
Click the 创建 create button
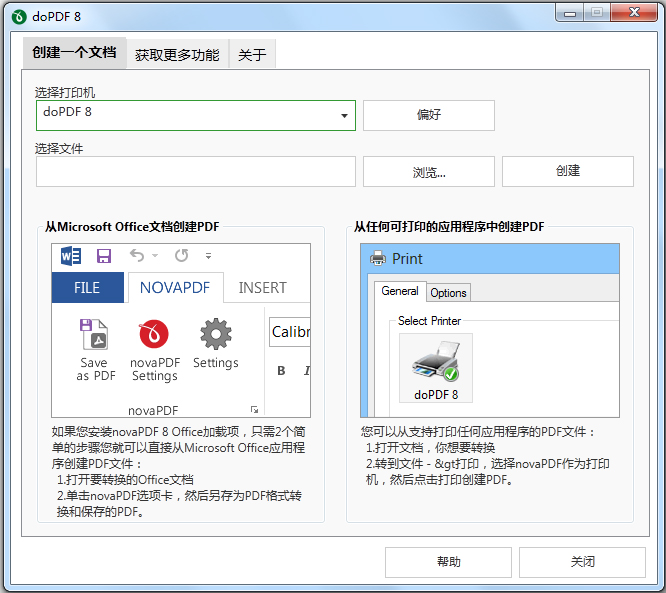point(568,171)
